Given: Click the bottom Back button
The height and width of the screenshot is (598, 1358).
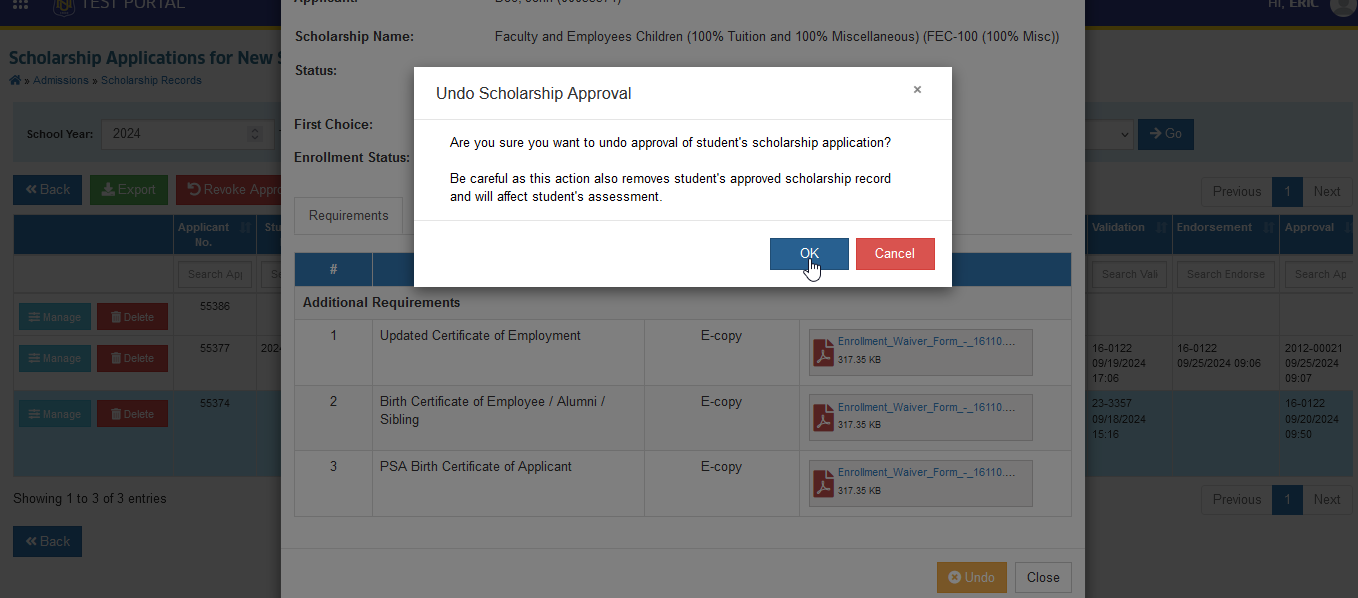Looking at the screenshot, I should click(47, 542).
